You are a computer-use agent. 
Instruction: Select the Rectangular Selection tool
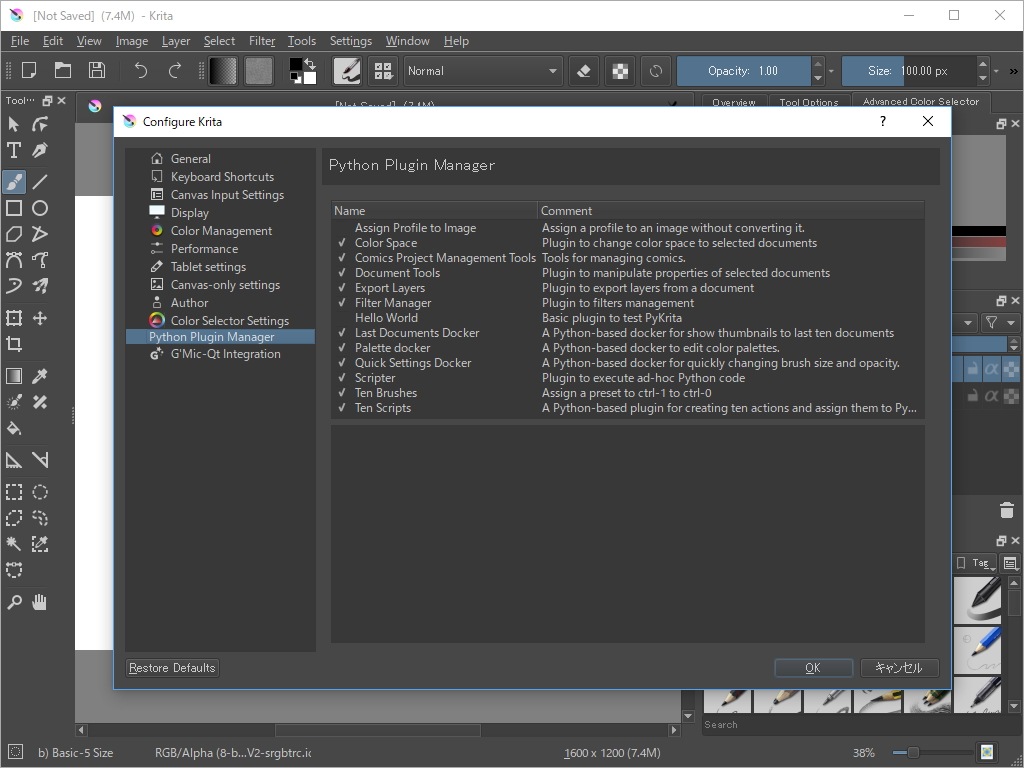pos(14,492)
